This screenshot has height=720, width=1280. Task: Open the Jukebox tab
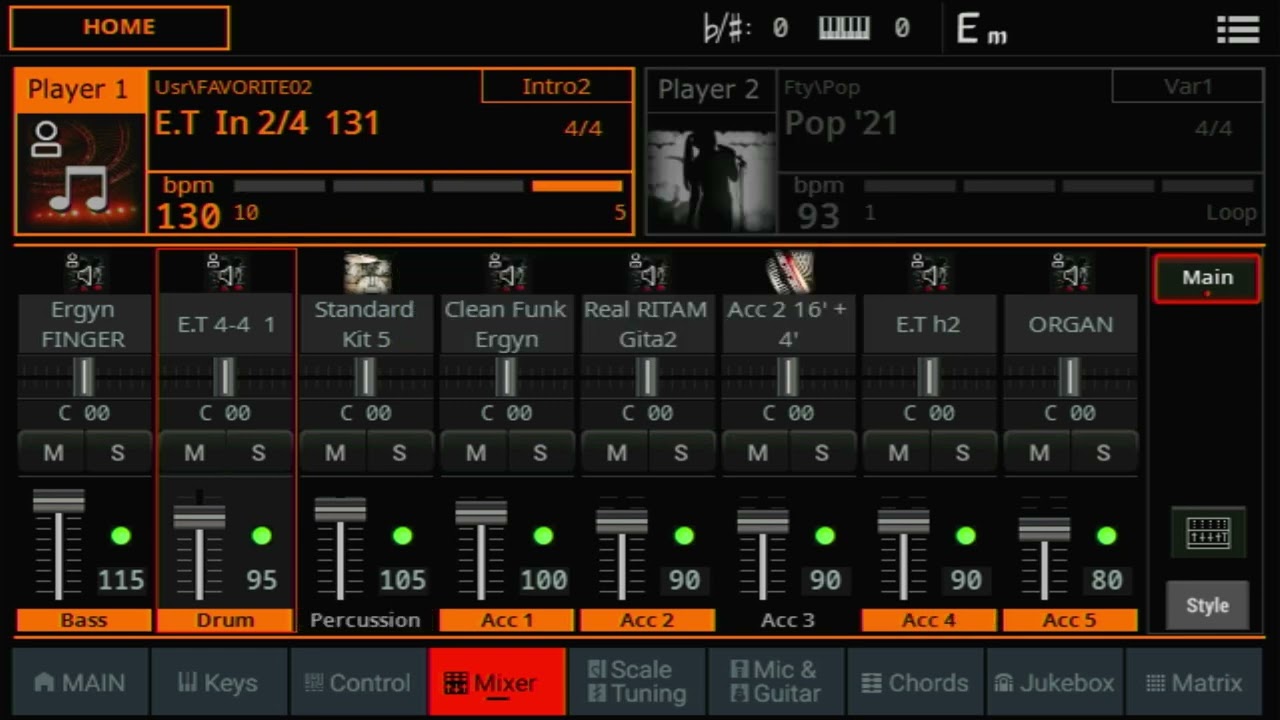point(1054,682)
